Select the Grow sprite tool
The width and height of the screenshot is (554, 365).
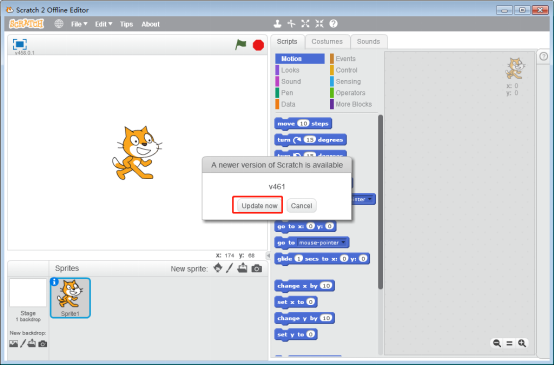tap(305, 24)
